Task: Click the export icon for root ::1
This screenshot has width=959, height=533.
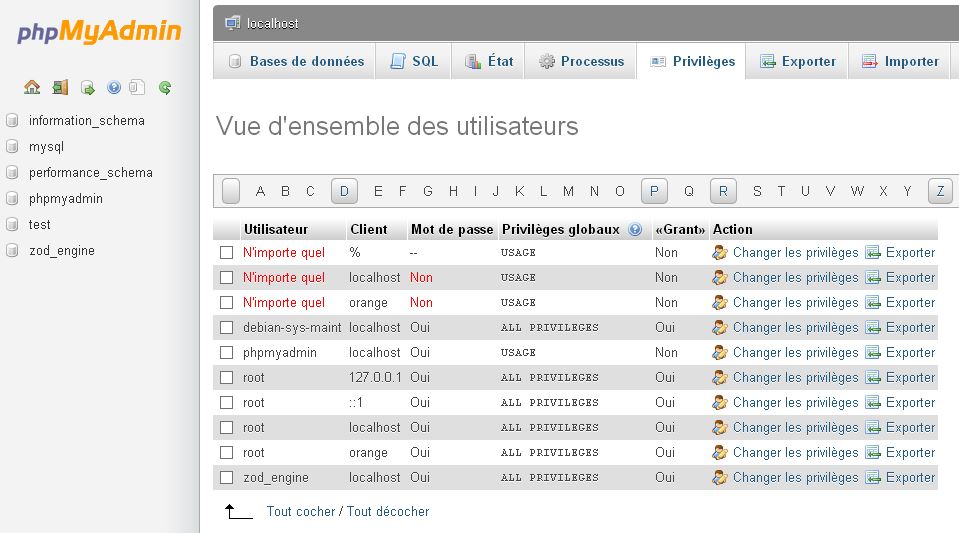Action: [x=873, y=403]
